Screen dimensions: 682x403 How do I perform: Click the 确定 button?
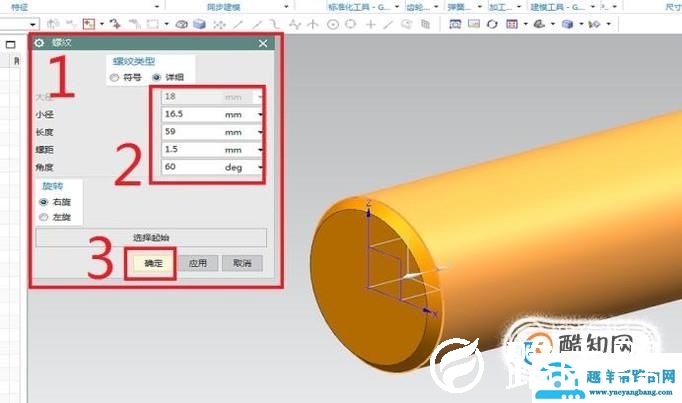click(x=153, y=263)
